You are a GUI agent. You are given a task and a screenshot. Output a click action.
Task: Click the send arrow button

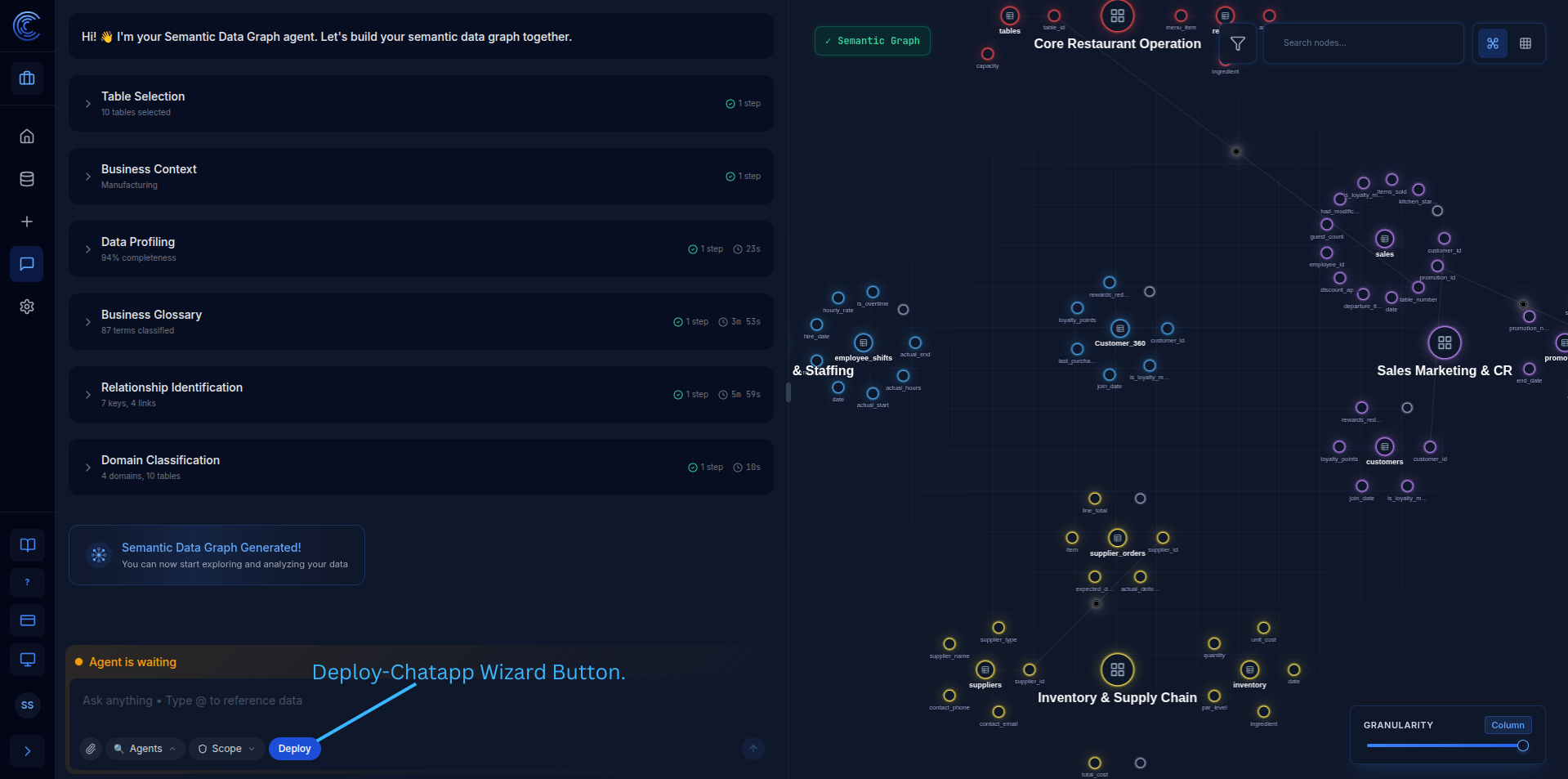click(x=753, y=749)
